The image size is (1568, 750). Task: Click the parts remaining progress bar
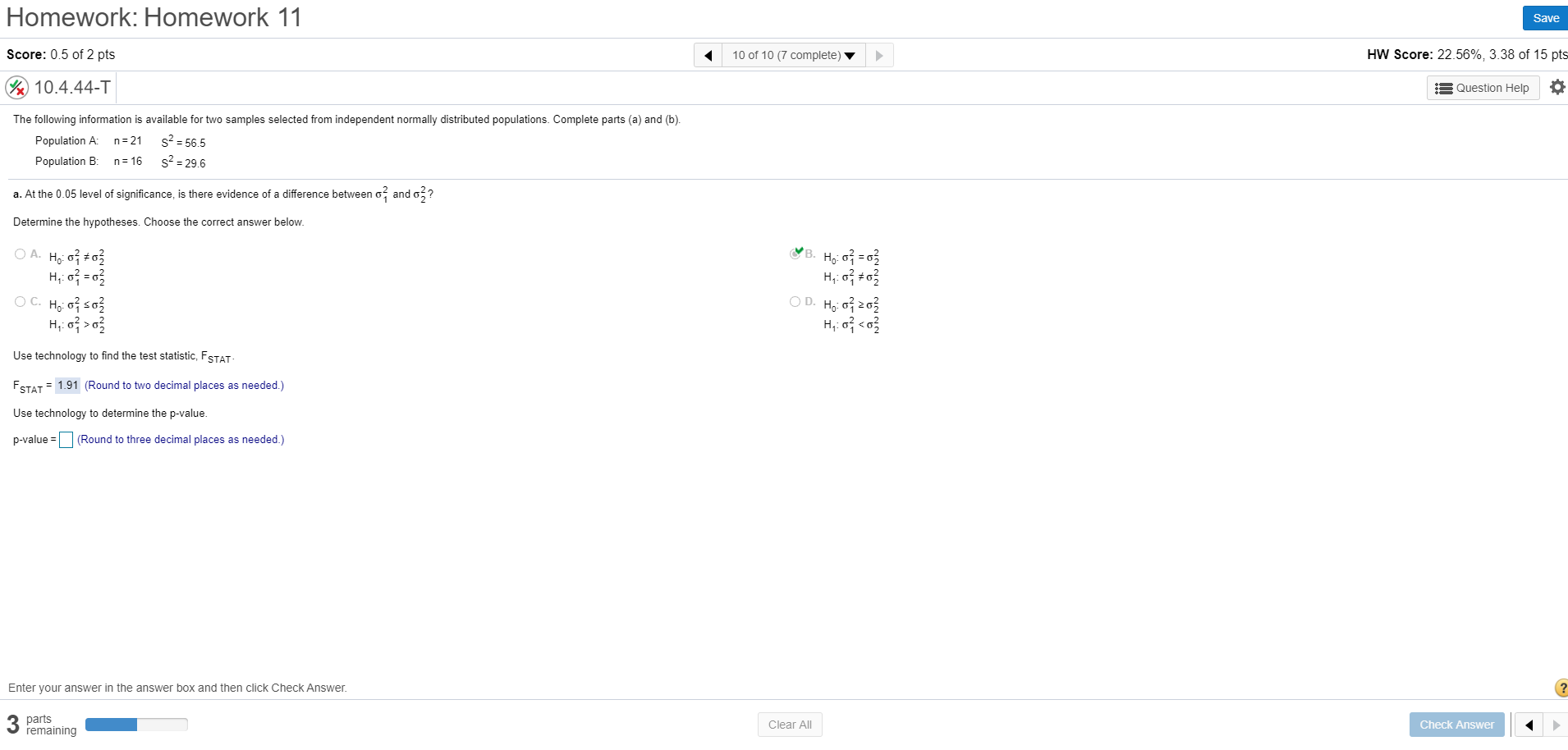coord(136,725)
